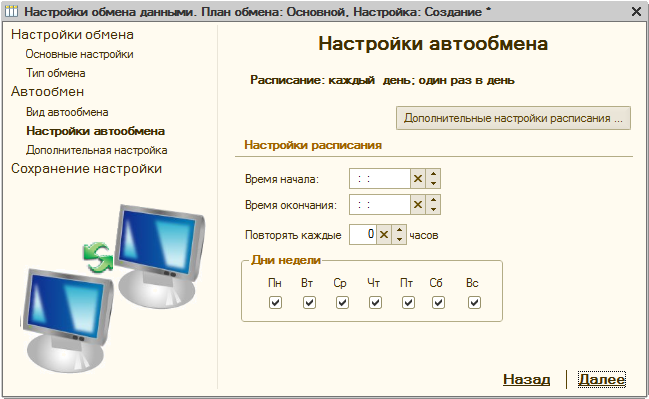Screen dimensions: 649x399
Task: Clear the Время начала field with X icon
Action: pos(418,179)
